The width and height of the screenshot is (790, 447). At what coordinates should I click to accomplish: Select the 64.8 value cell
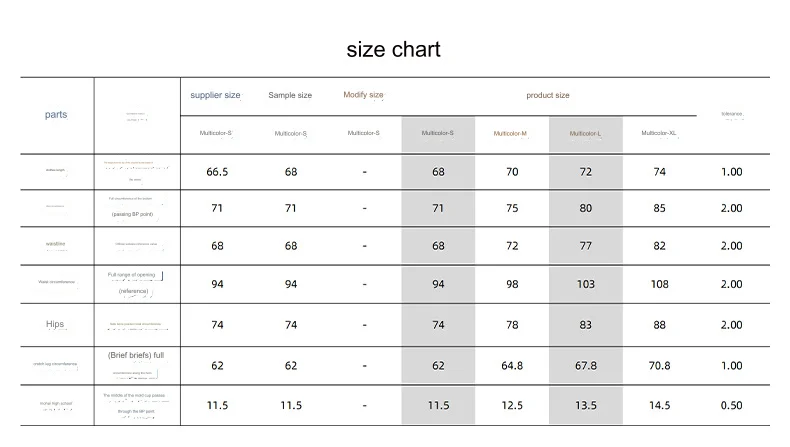[x=512, y=365]
